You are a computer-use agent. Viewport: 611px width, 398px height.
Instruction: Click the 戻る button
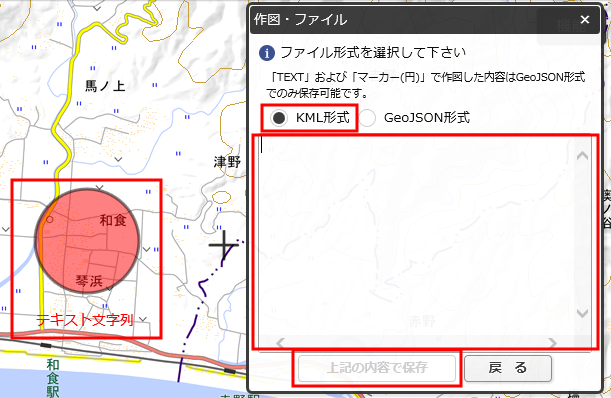[508, 368]
